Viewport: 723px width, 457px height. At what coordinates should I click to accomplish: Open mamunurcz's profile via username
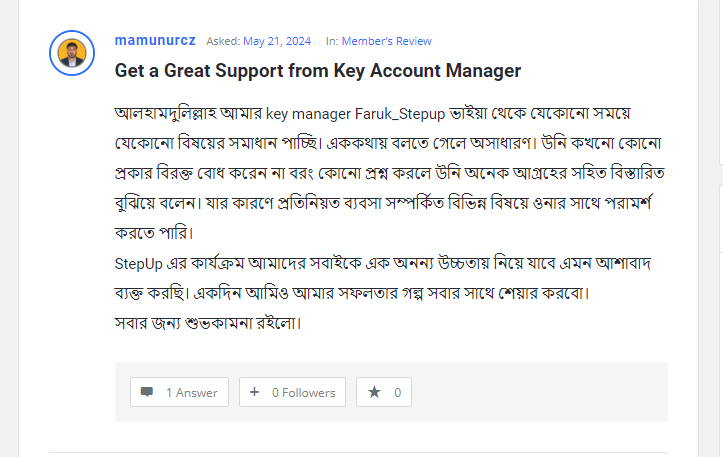pyautogui.click(x=154, y=41)
